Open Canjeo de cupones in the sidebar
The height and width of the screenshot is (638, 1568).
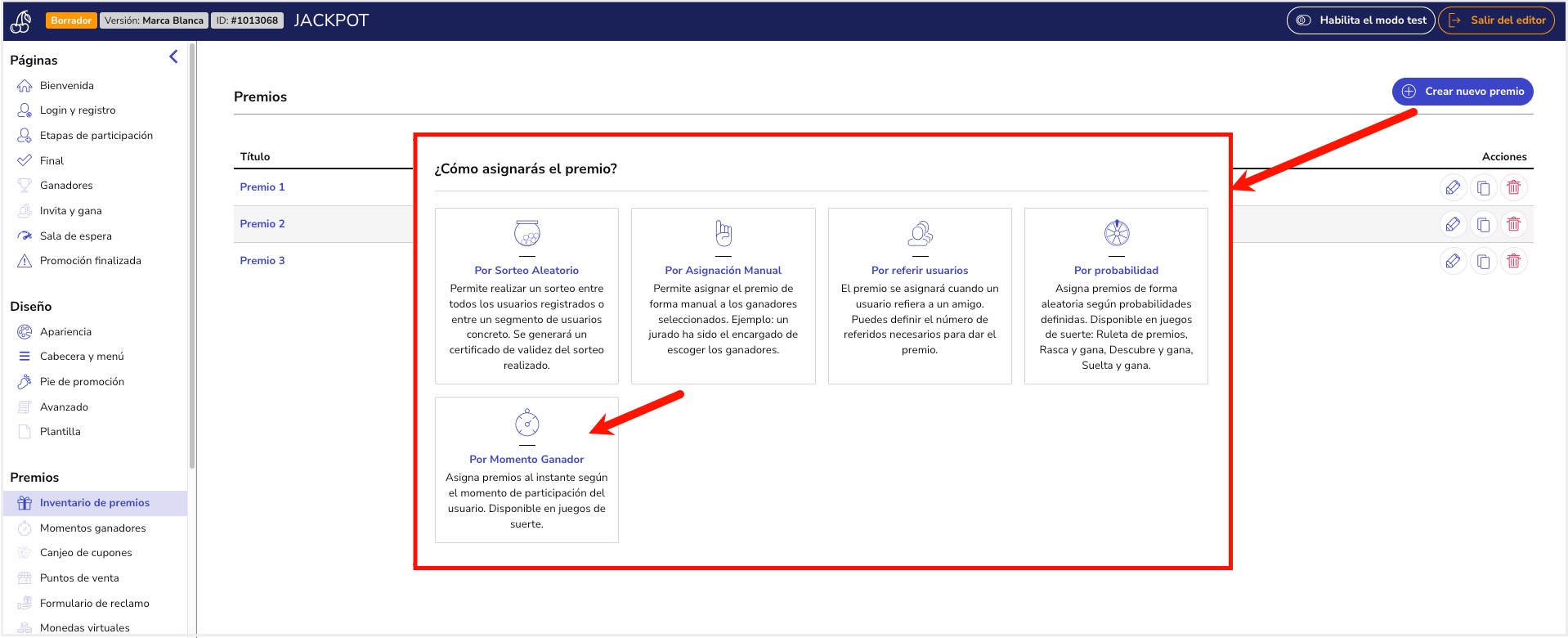coord(86,553)
